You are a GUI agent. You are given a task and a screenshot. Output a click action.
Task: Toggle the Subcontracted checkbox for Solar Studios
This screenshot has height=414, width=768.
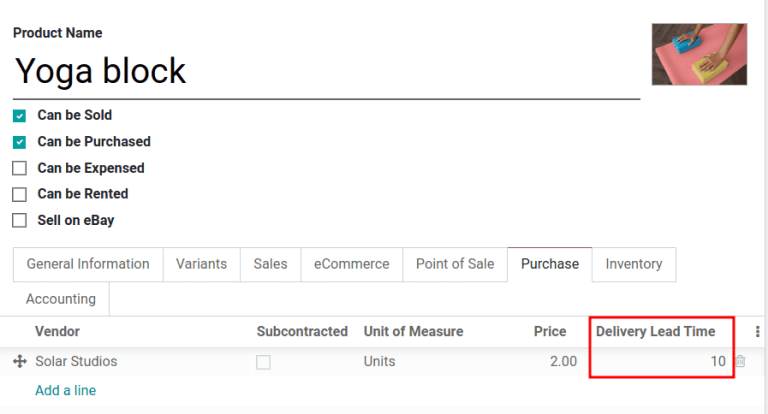click(x=263, y=362)
